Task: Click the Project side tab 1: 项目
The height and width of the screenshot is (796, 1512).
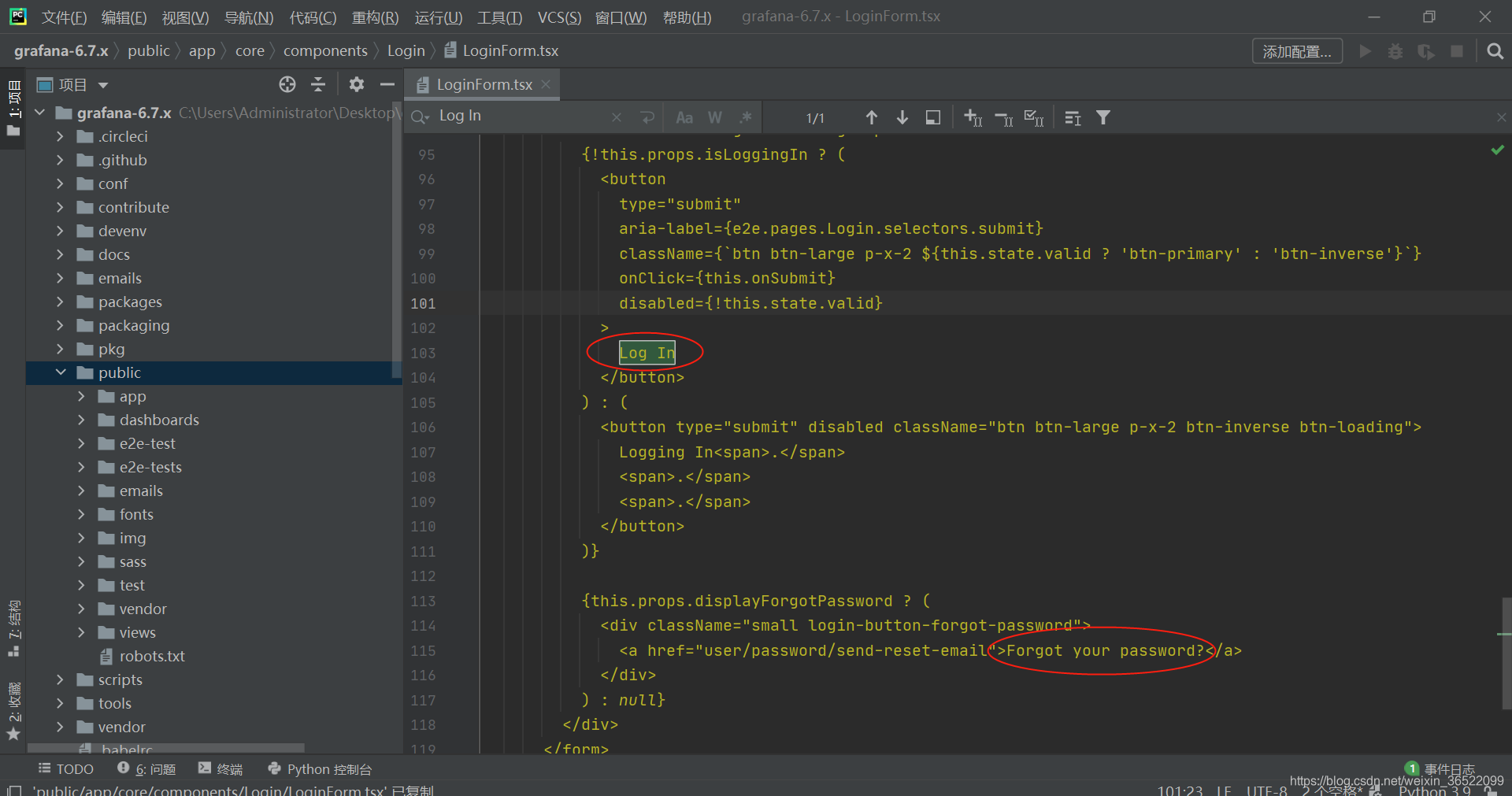Action: tap(13, 108)
